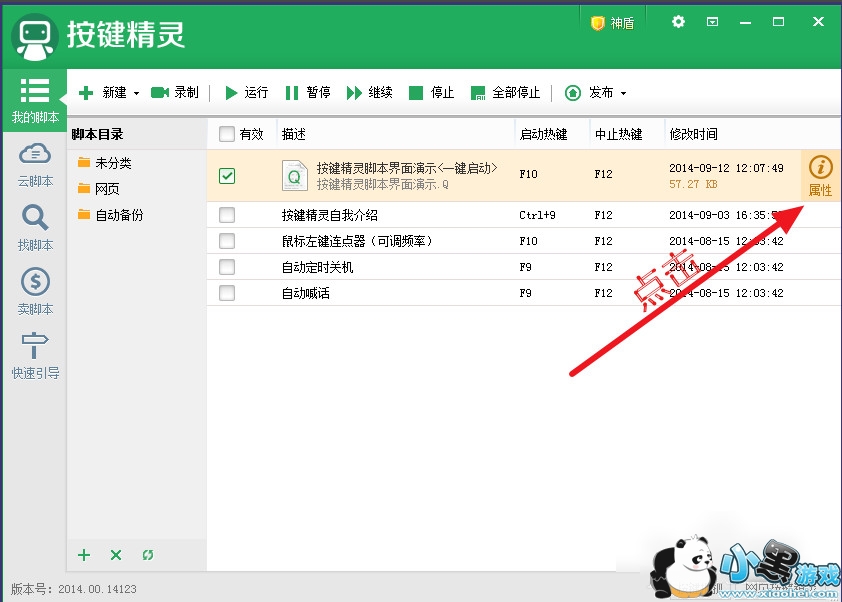Click 全部停止 to stop all scripts
This screenshot has width=842, height=602.
[x=505, y=93]
